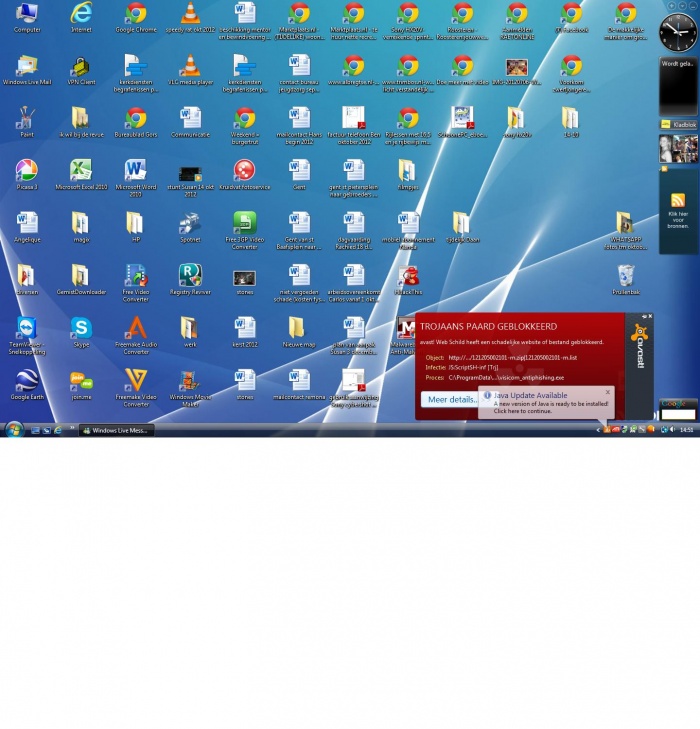Click the Kladblok notes gadget
Screen dimensions: 700x729
pos(678,125)
